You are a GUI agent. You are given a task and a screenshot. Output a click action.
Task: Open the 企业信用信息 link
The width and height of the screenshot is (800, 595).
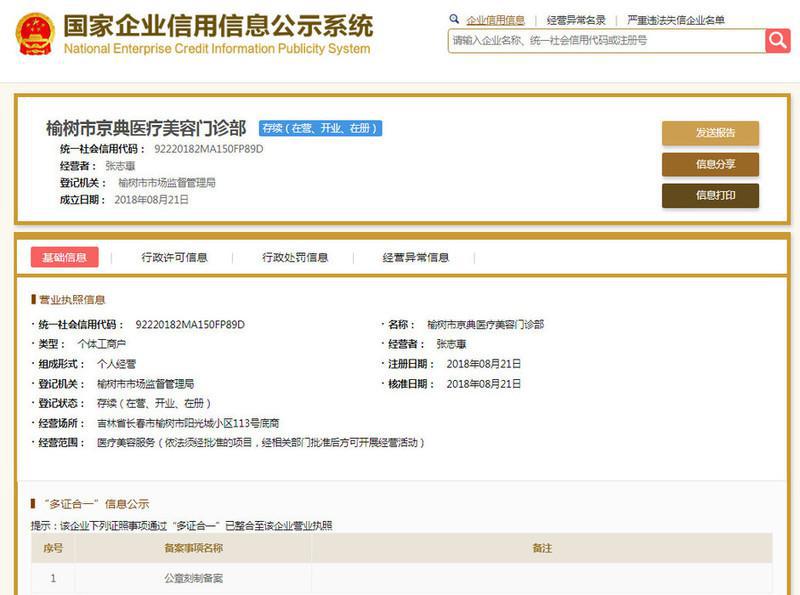495,20
